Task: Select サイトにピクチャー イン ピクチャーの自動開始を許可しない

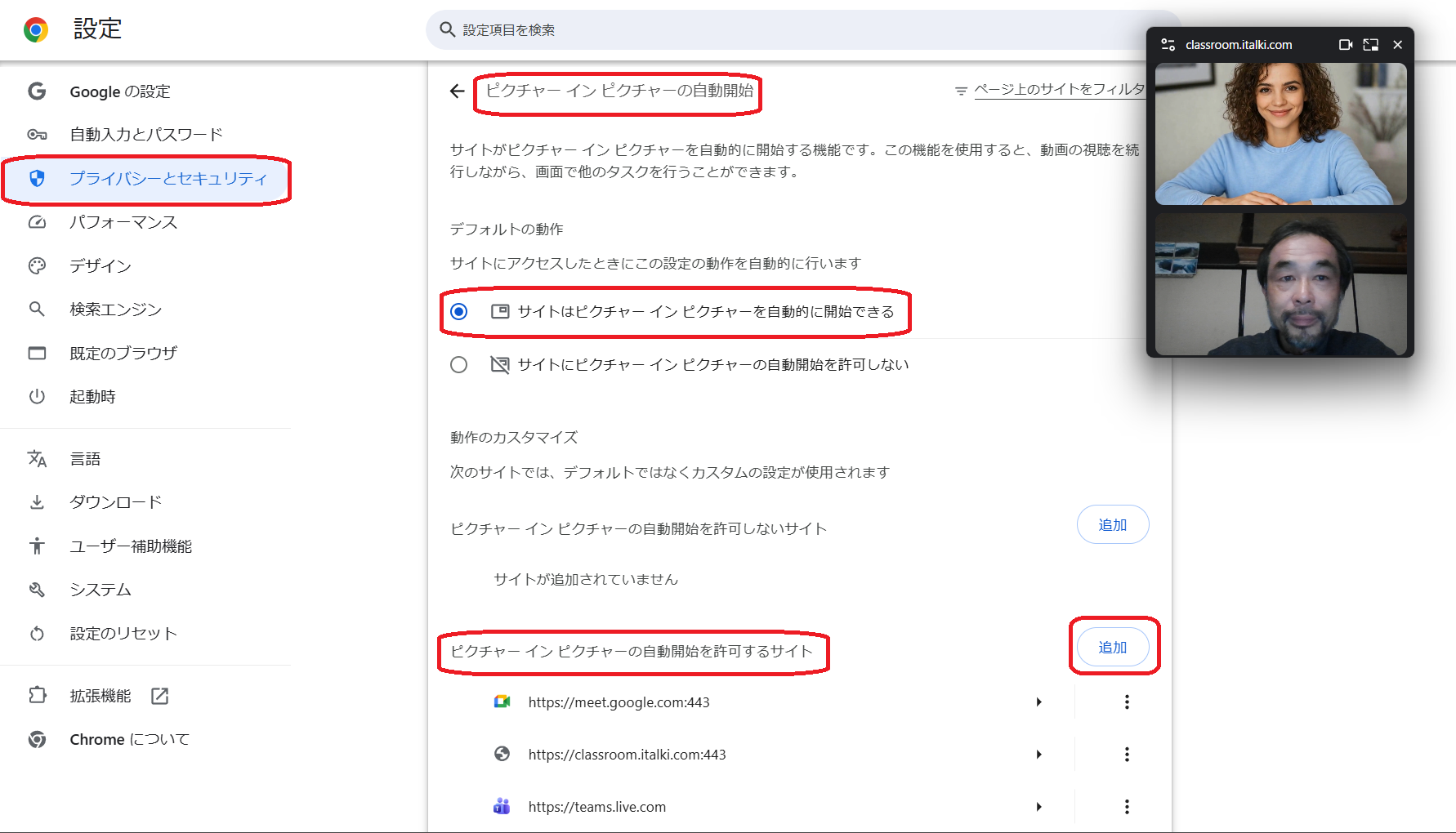Action: click(x=459, y=364)
